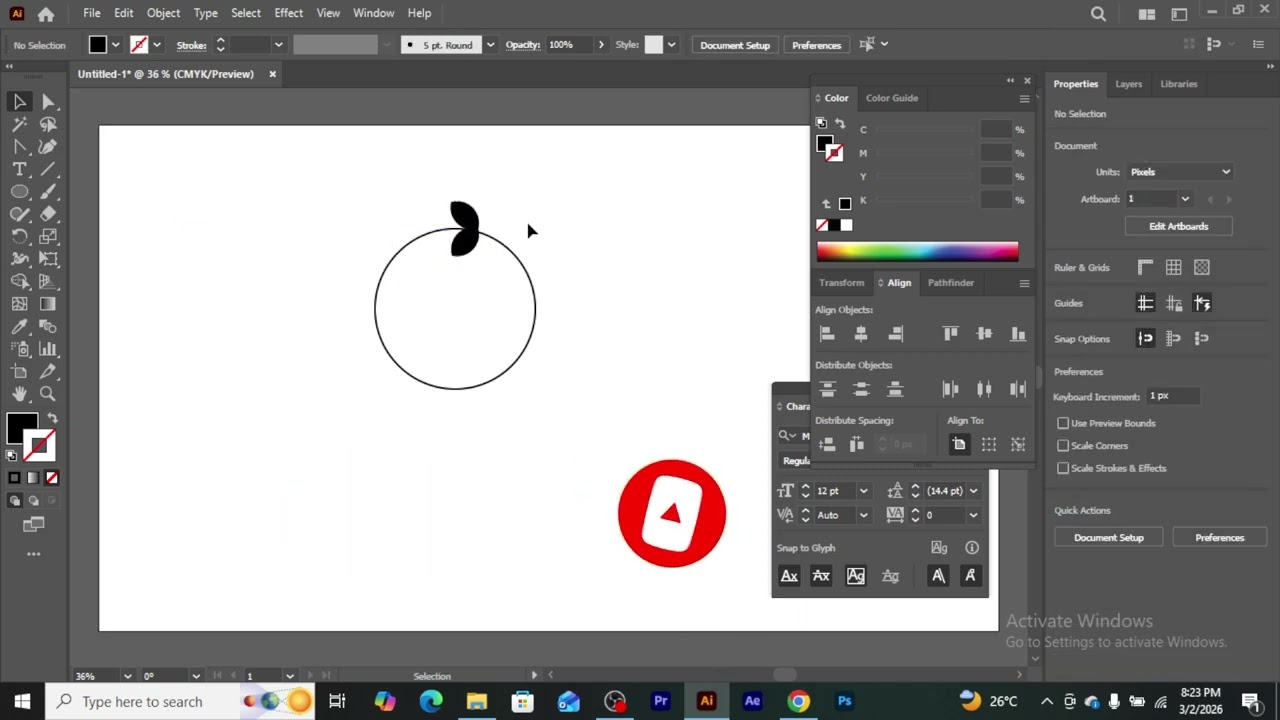1280x720 pixels.
Task: Open the File menu
Action: coord(92,13)
